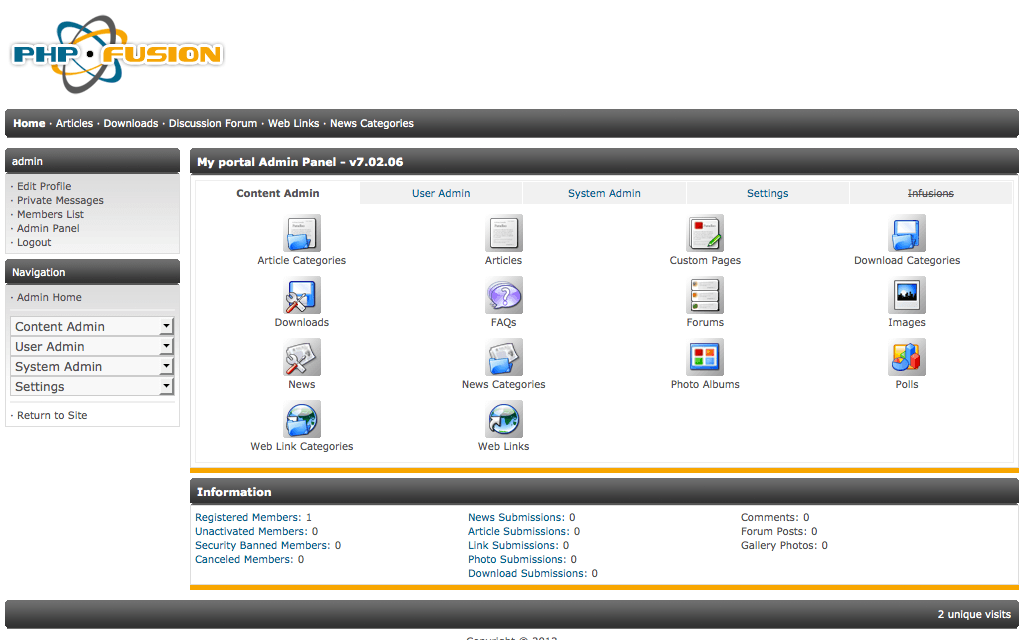This screenshot has height=640, width=1024.
Task: Expand the Settings dropdown in sidebar
Action: (x=91, y=386)
